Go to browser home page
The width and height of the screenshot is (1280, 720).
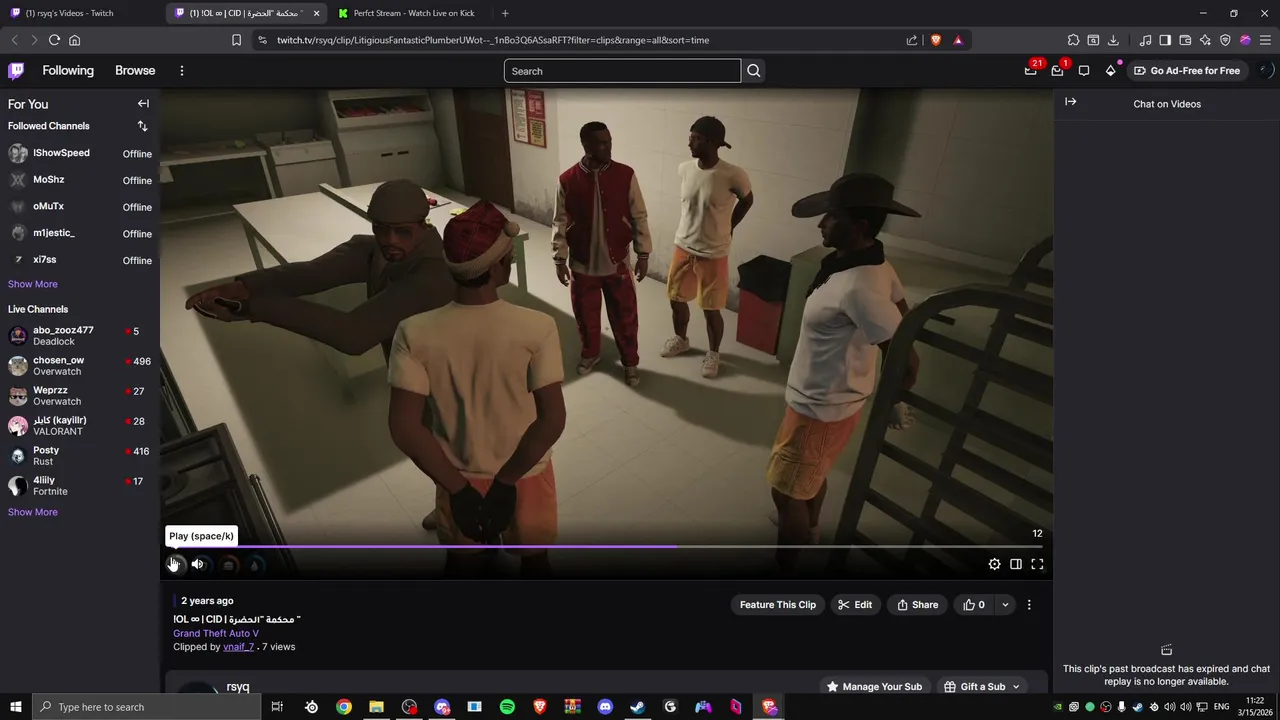pos(74,40)
